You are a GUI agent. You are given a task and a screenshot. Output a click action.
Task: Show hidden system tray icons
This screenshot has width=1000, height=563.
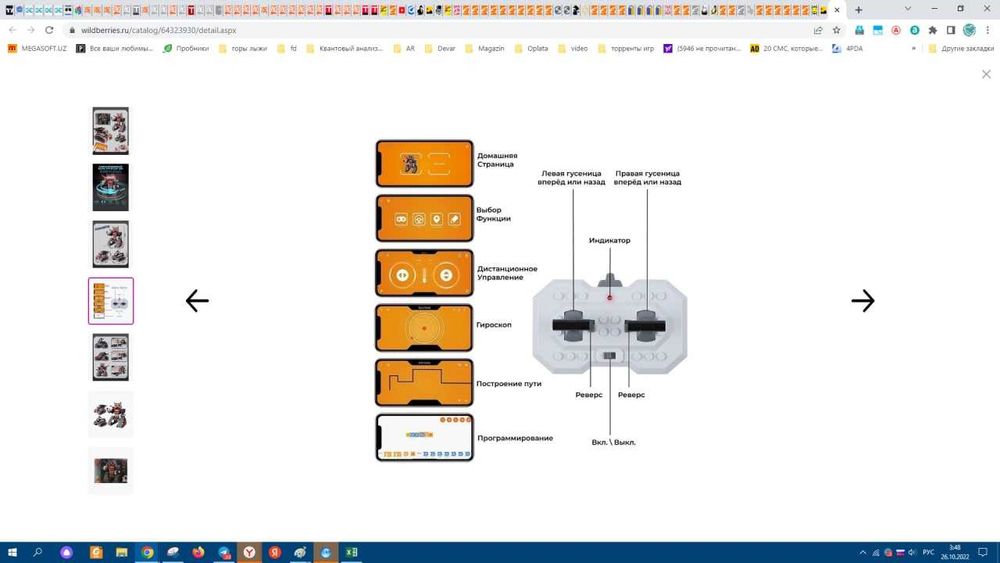tap(863, 553)
